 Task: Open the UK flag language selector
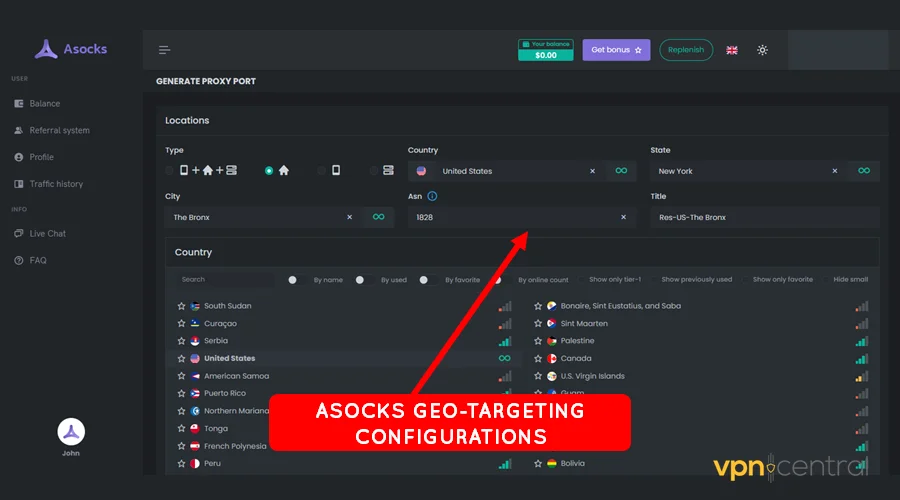732,50
